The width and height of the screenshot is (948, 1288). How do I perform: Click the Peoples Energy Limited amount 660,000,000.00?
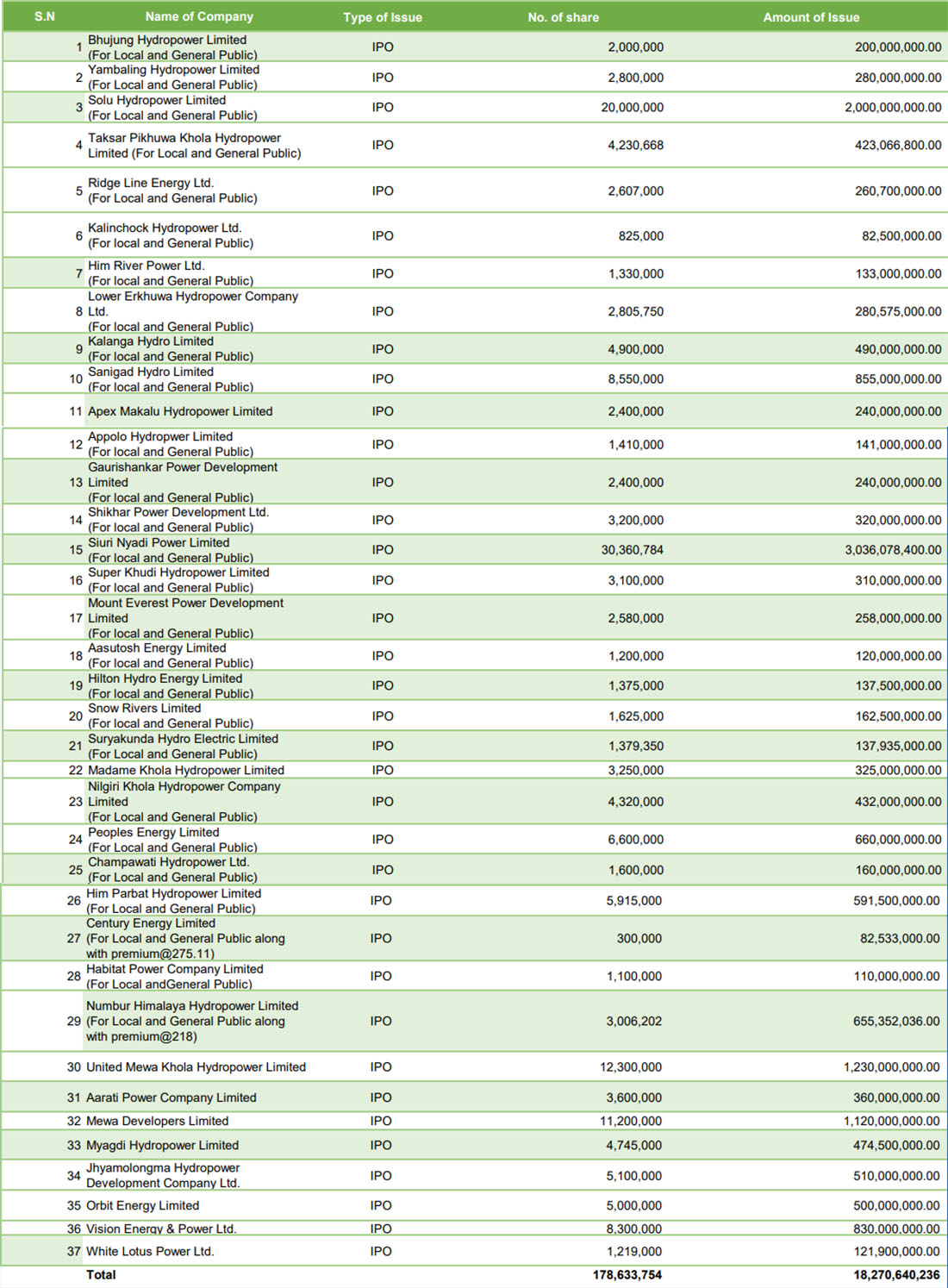pyautogui.click(x=898, y=840)
